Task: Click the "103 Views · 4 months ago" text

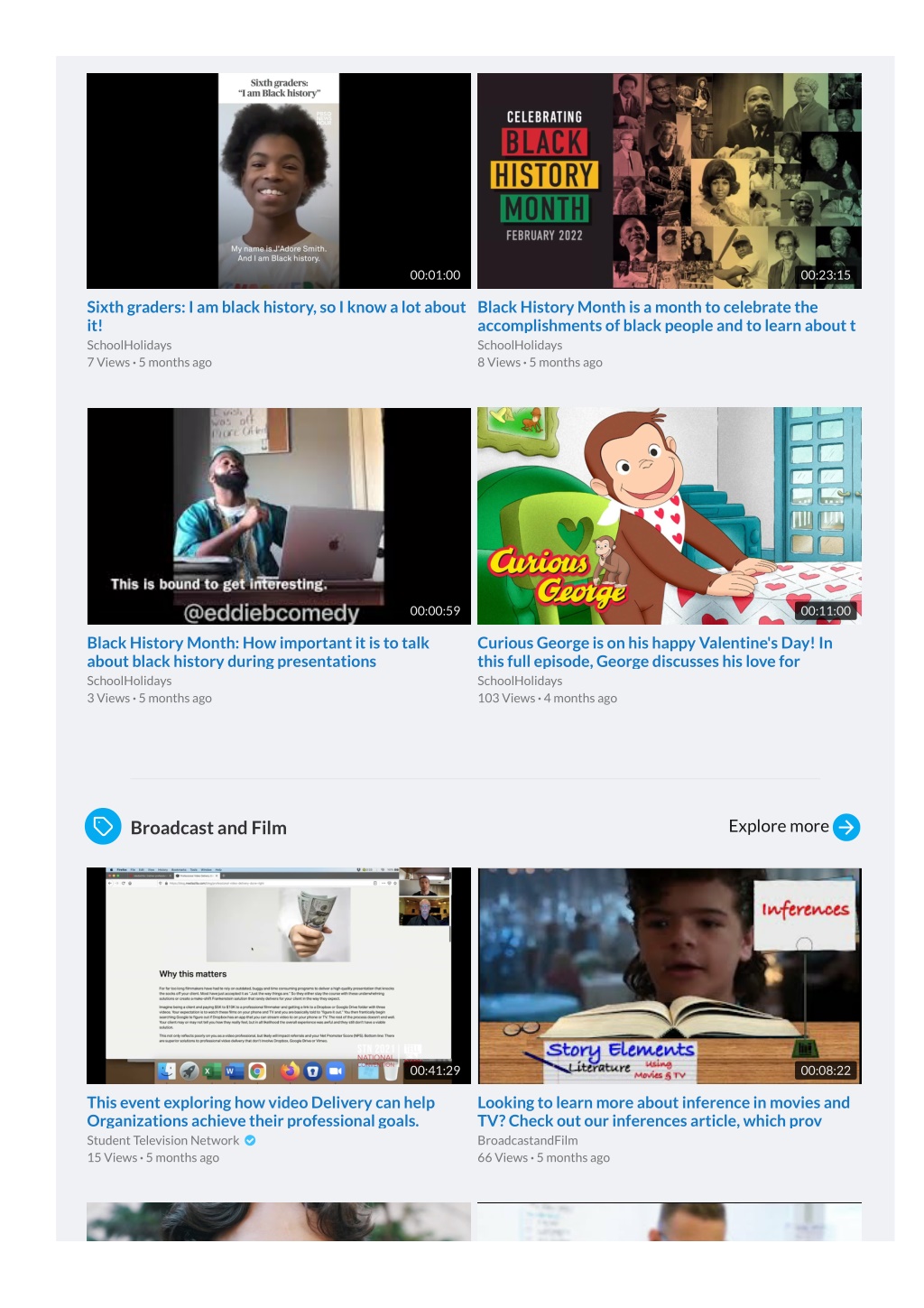Action: pos(547,698)
